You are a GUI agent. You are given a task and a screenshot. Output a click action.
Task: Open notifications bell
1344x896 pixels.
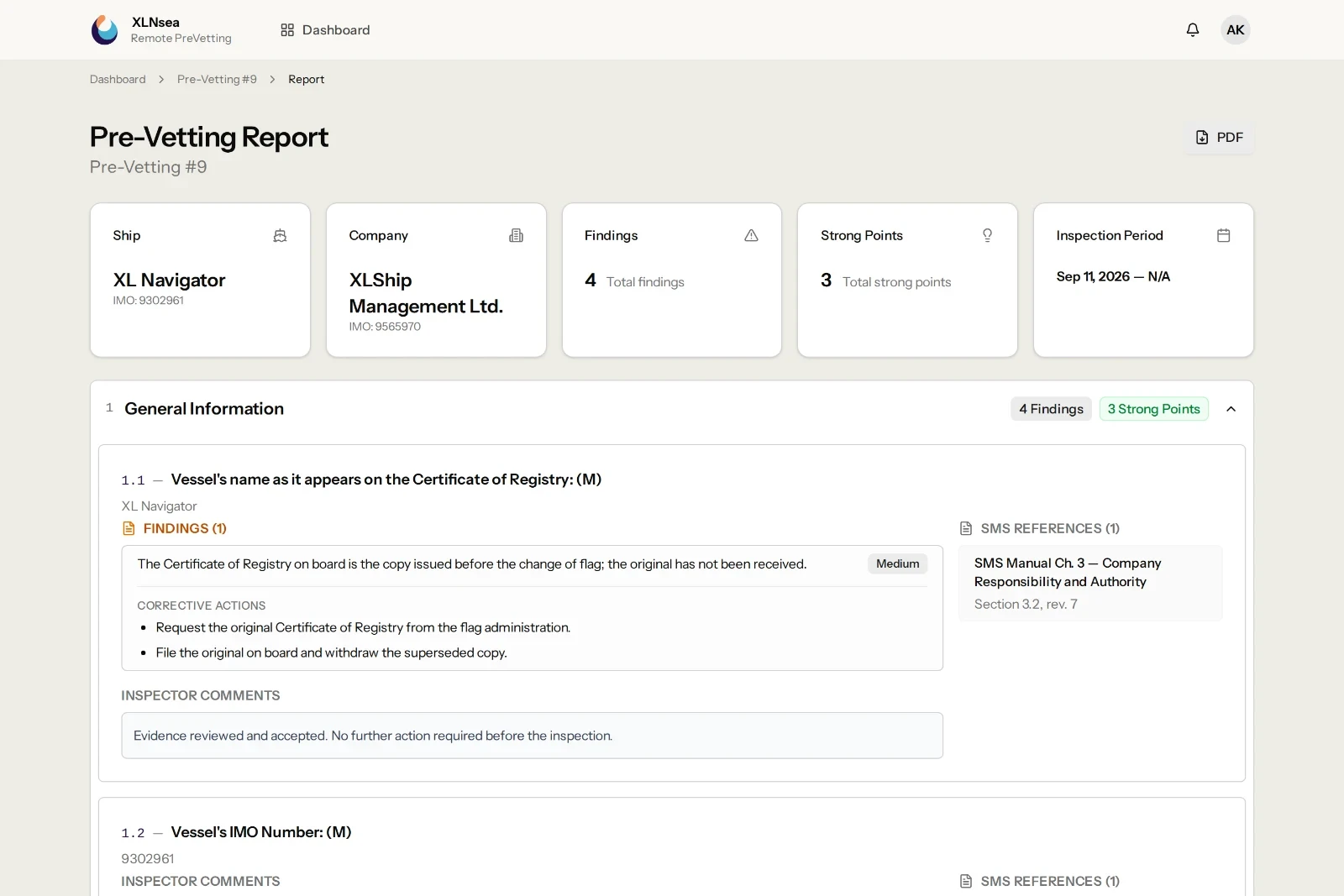[1193, 30]
